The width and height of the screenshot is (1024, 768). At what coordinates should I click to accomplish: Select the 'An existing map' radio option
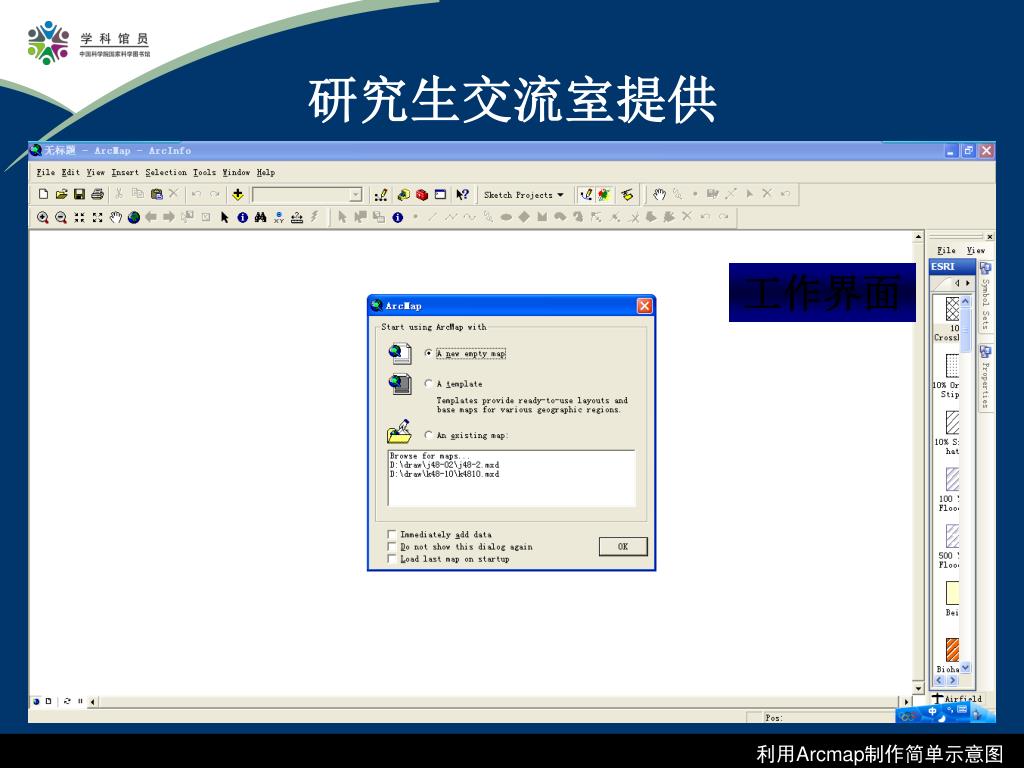click(x=428, y=435)
